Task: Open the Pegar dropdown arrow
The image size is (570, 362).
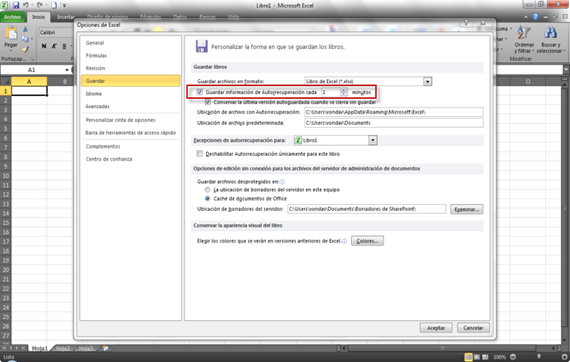Action: click(x=11, y=51)
